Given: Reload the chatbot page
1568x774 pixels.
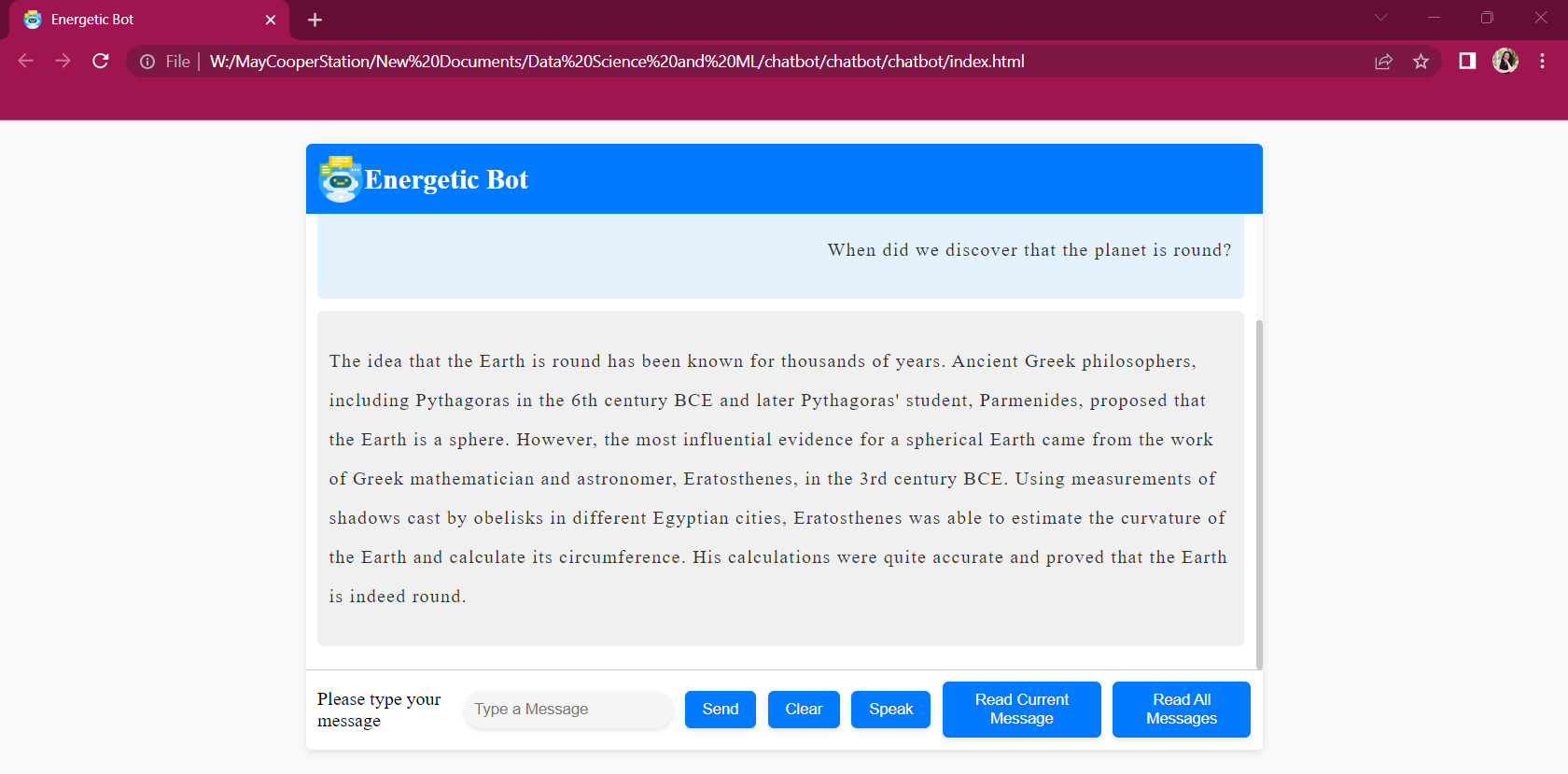Looking at the screenshot, I should (100, 61).
